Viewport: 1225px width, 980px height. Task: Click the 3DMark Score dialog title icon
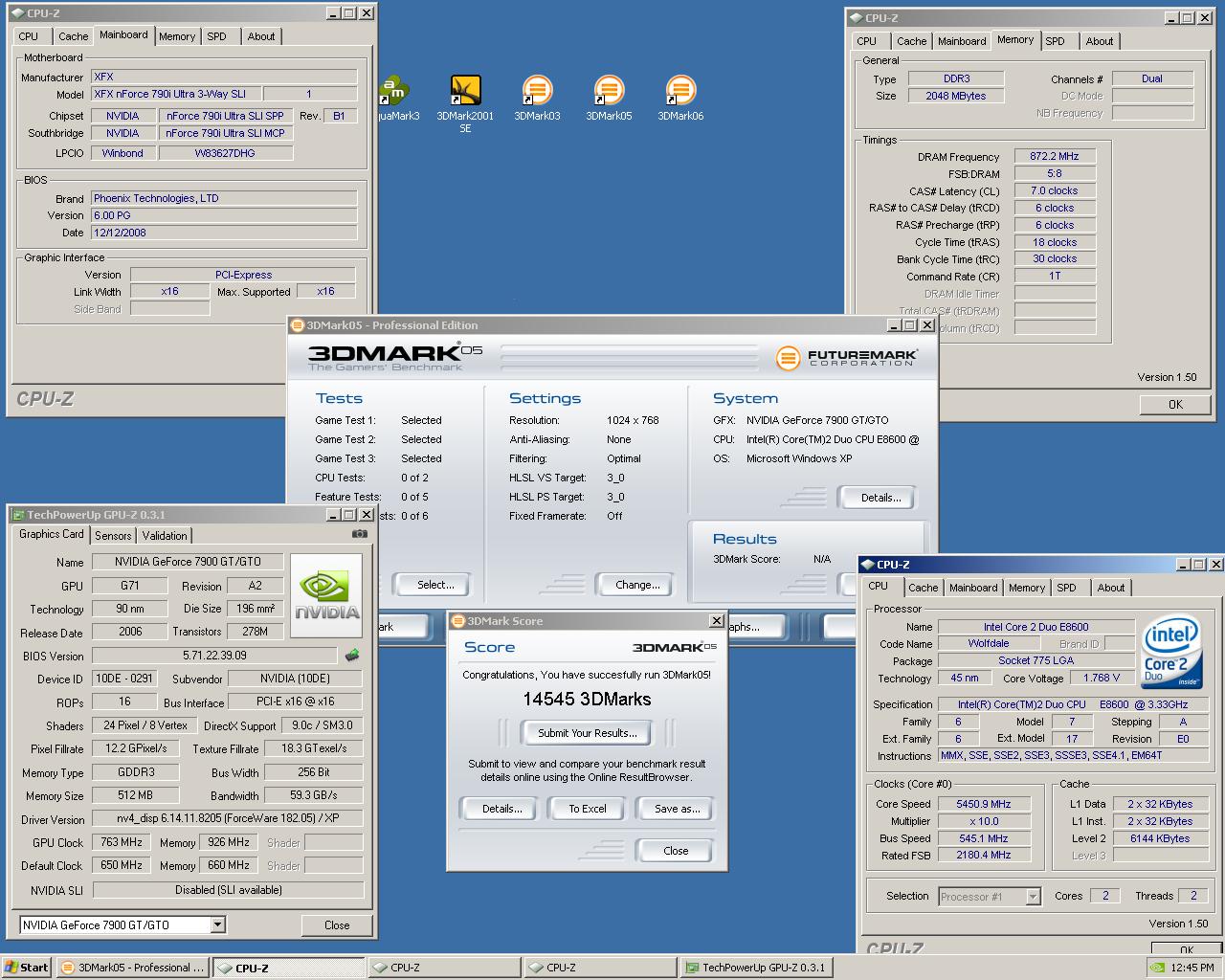[x=458, y=621]
